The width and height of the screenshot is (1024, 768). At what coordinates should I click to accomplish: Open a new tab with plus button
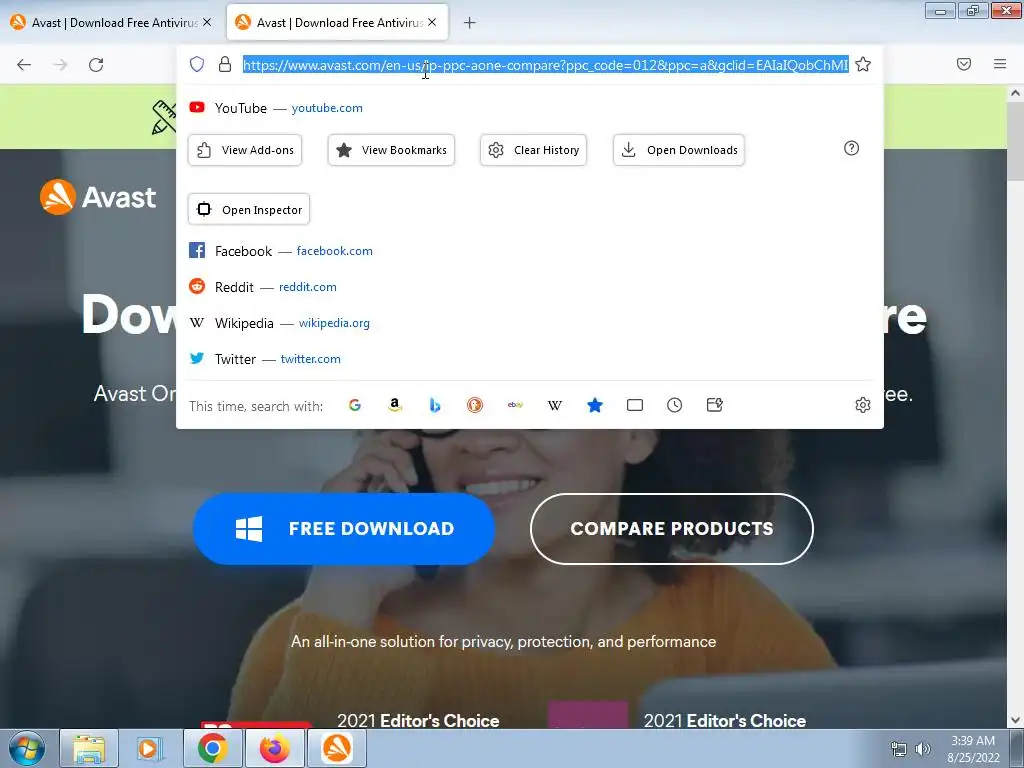470,23
